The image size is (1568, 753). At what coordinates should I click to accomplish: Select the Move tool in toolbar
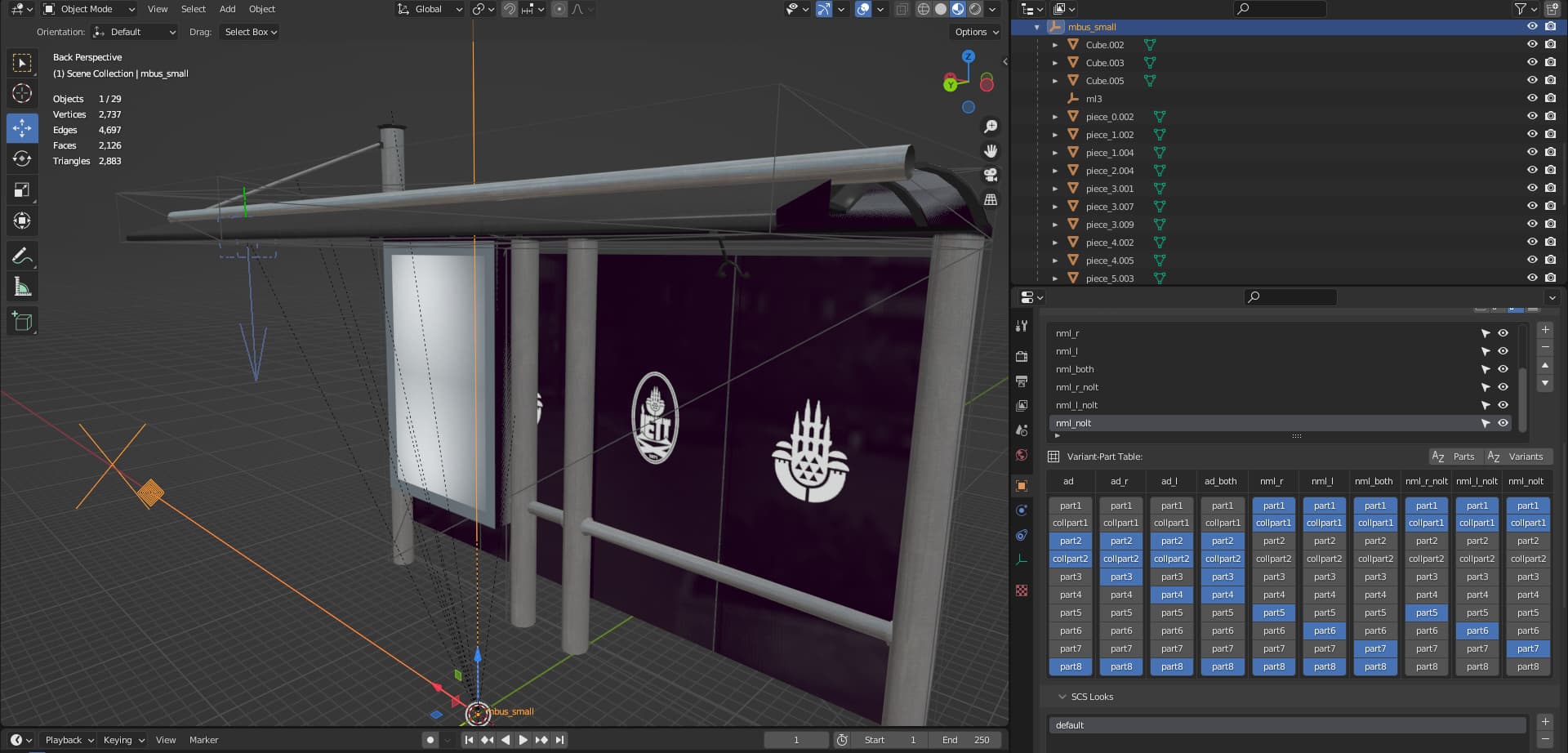point(22,128)
